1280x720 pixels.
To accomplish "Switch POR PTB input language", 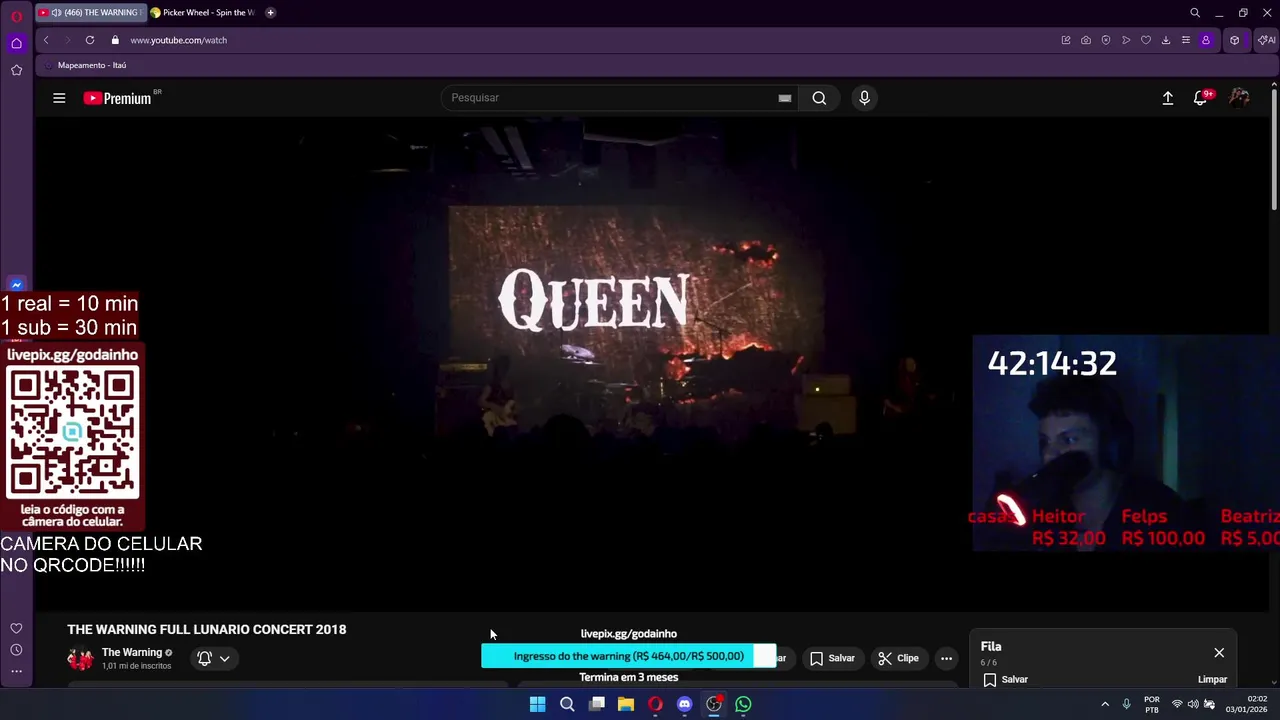I will 1152,704.
